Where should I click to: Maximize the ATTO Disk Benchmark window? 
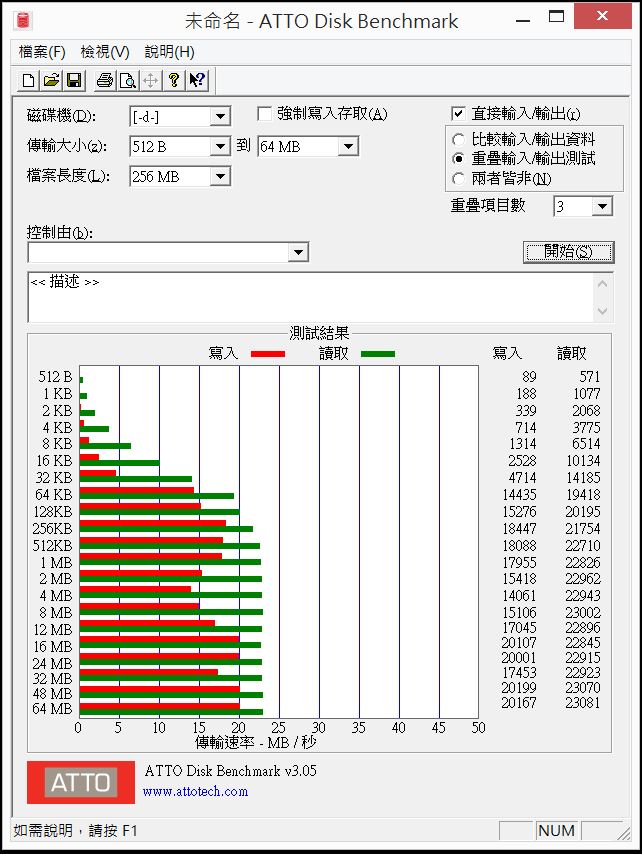point(556,17)
